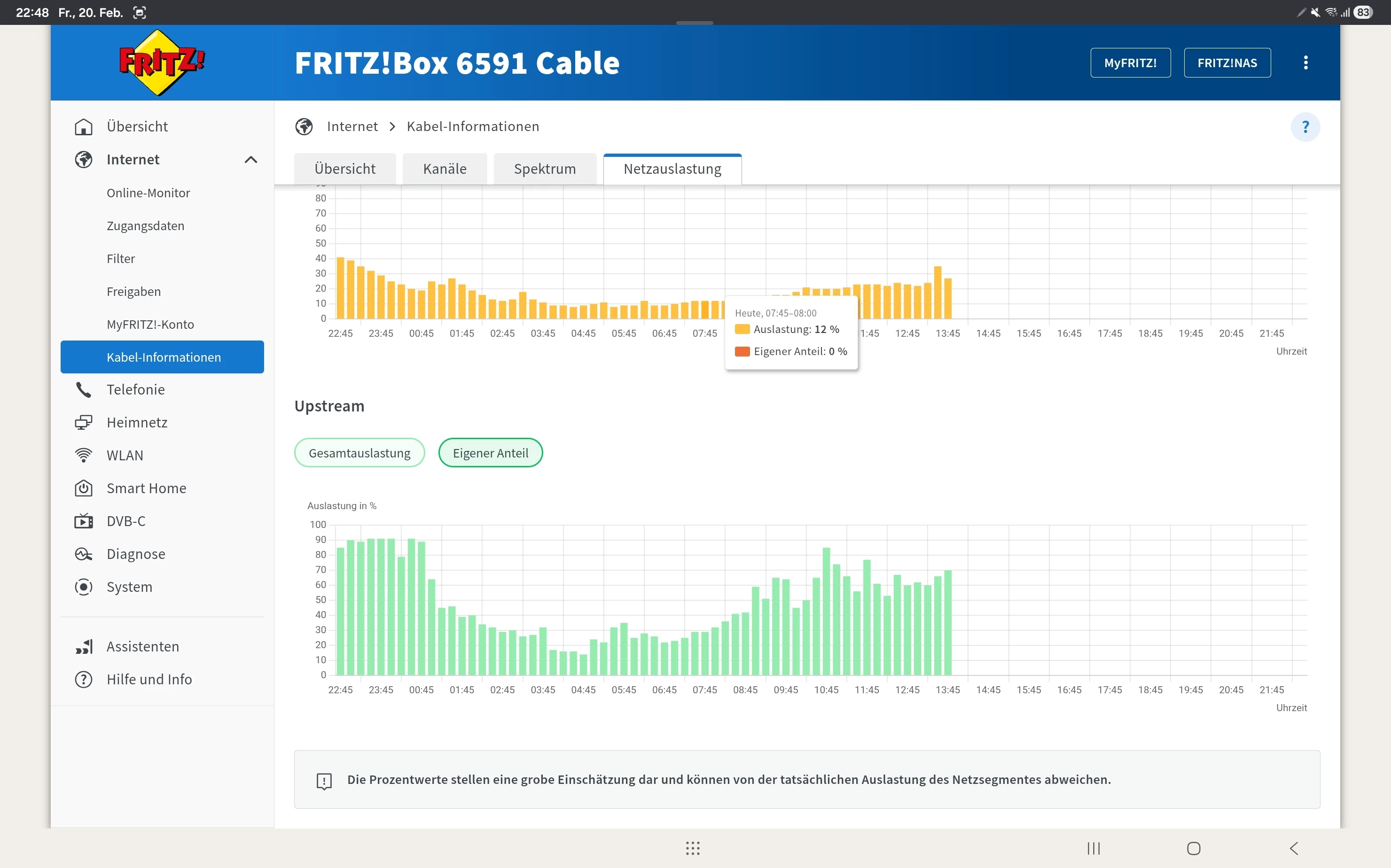Click the blue help question mark icon

(x=1305, y=127)
